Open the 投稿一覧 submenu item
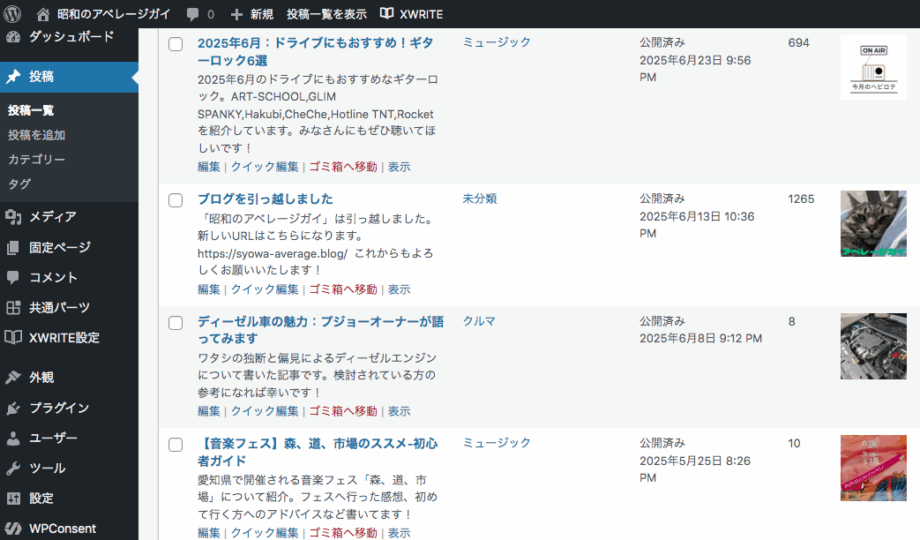920x540 pixels. tap(31, 110)
